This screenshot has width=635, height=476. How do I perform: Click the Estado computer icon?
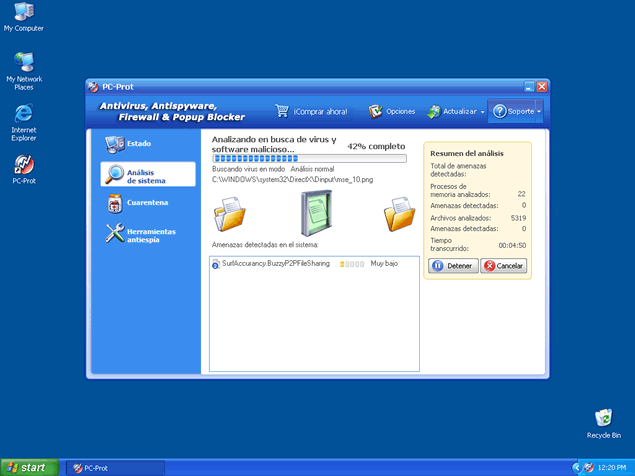[115, 144]
